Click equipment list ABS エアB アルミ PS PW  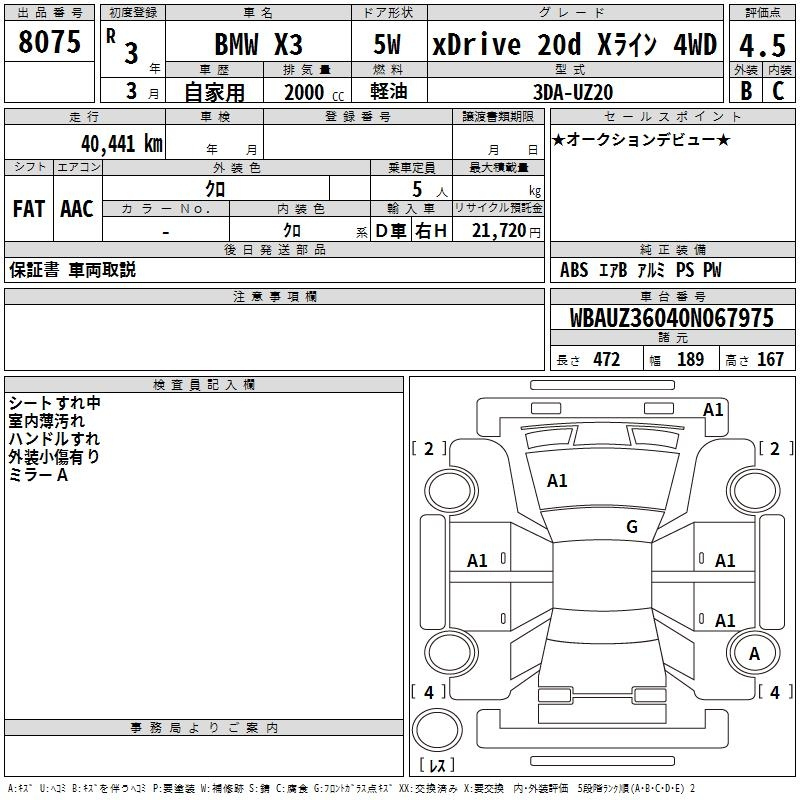[640, 270]
